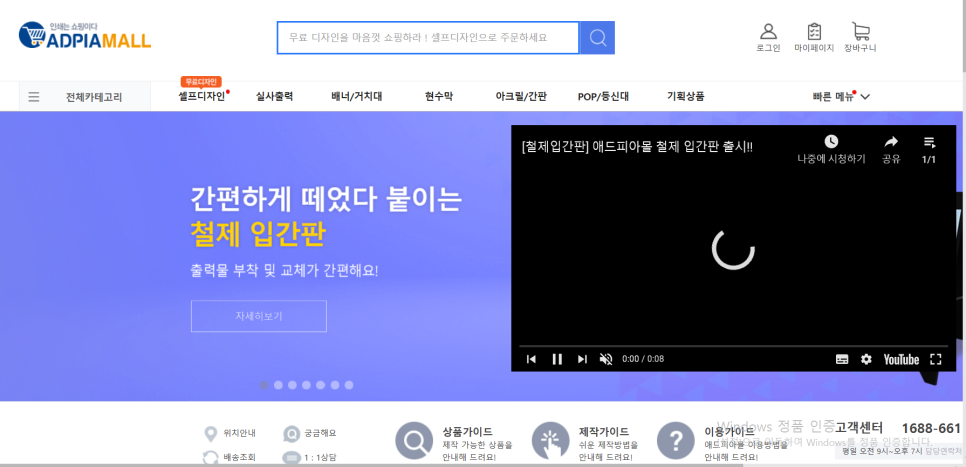966x467 pixels.
Task: Open the 제작가이드 hand-click icon
Action: (550, 441)
